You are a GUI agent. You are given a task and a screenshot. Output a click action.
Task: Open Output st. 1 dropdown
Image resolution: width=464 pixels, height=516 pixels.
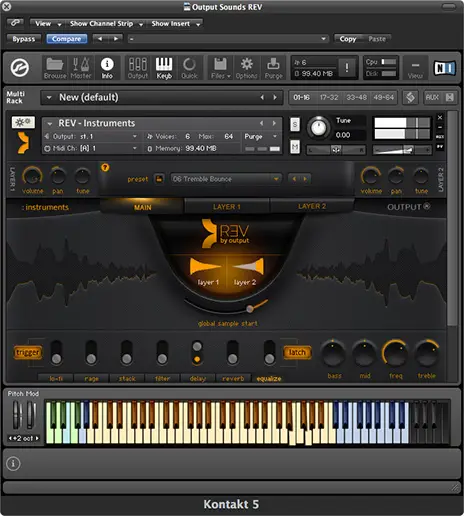[x=90, y=136]
